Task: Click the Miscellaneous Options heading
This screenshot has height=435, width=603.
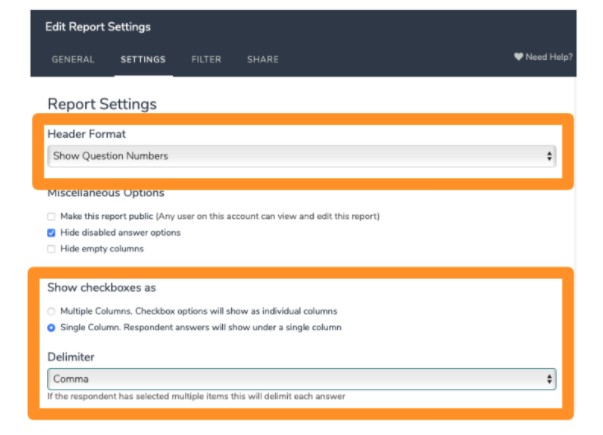Action: (x=105, y=193)
